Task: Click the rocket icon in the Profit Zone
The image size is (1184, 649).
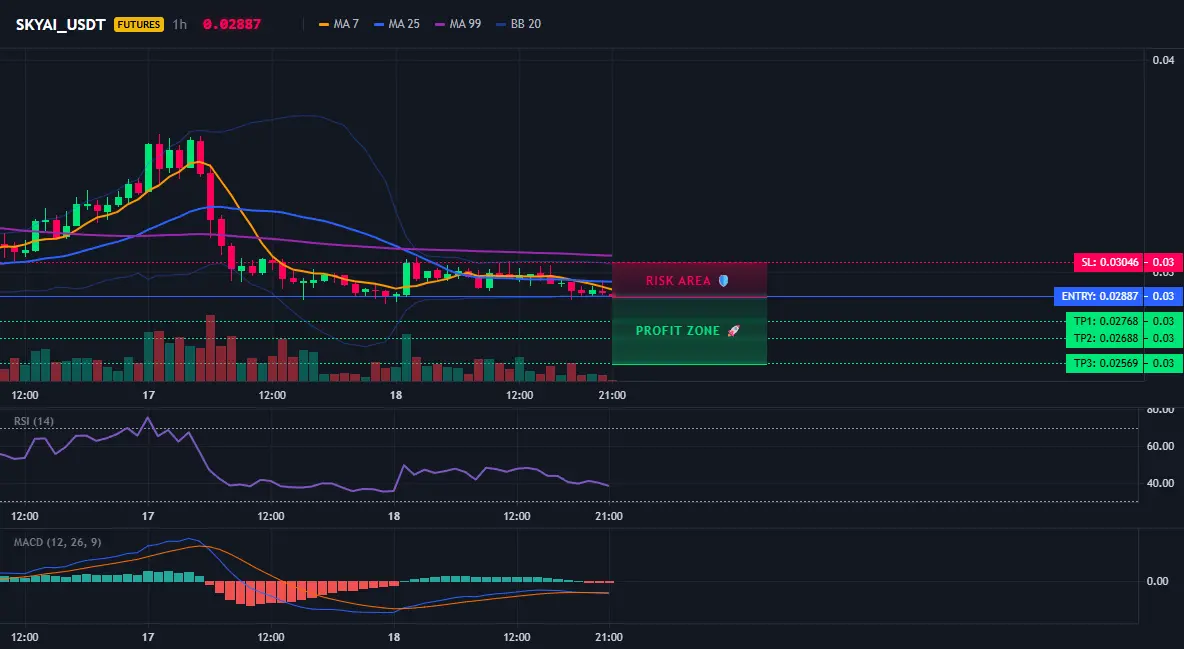Action: pyautogui.click(x=733, y=331)
